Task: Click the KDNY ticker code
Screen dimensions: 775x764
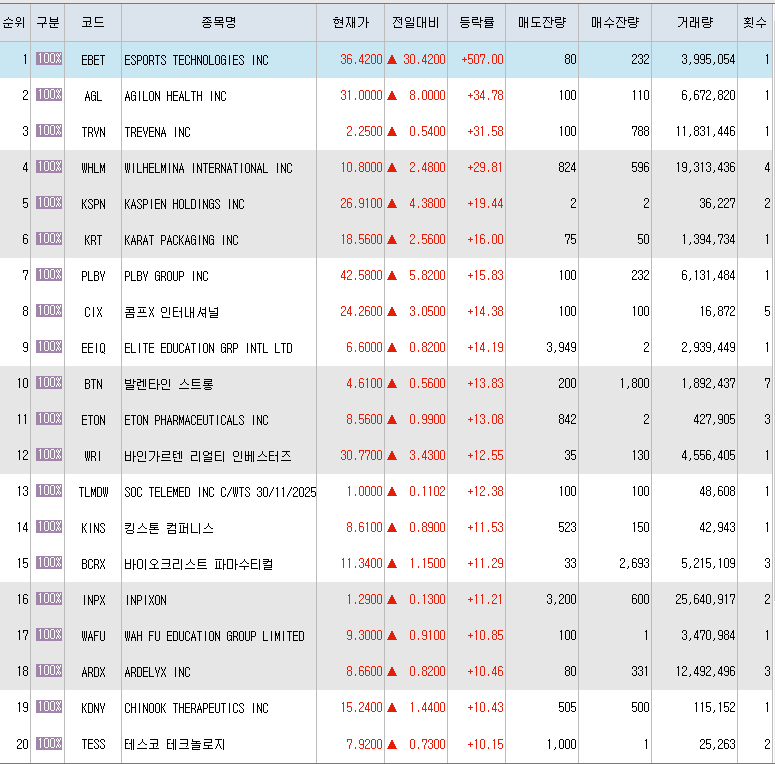Action: click(93, 708)
